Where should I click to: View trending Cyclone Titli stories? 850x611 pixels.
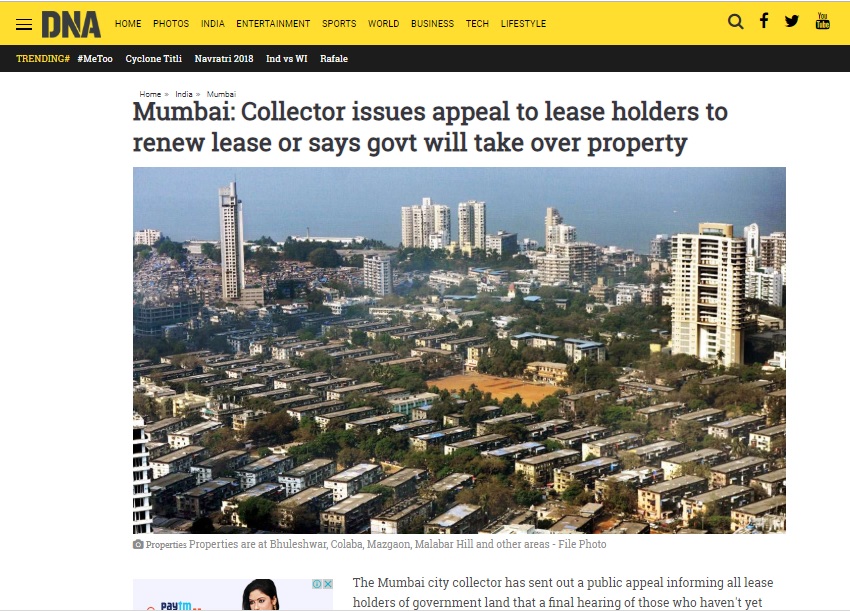click(153, 59)
